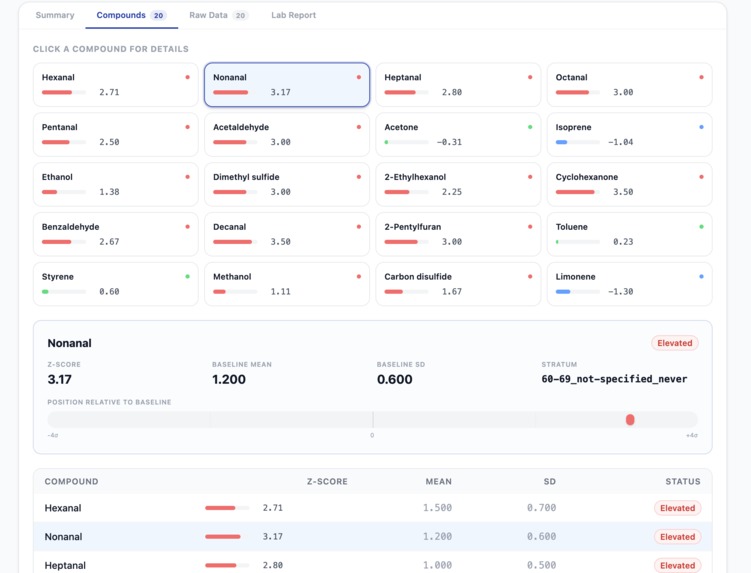Open the Lab Report tab
This screenshot has width=751, height=573.
click(x=293, y=15)
